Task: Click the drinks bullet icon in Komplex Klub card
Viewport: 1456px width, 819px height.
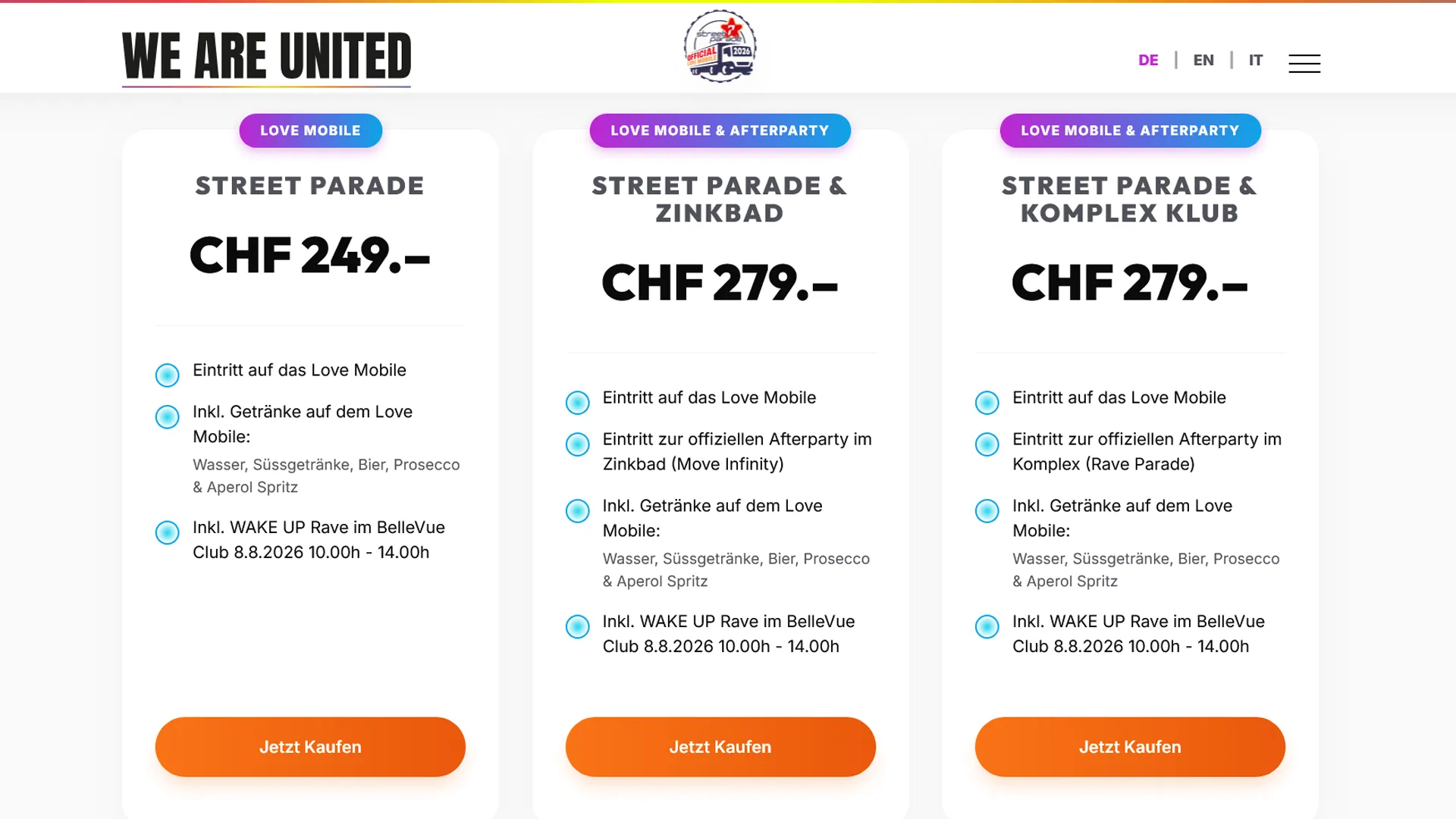Action: 987,511
